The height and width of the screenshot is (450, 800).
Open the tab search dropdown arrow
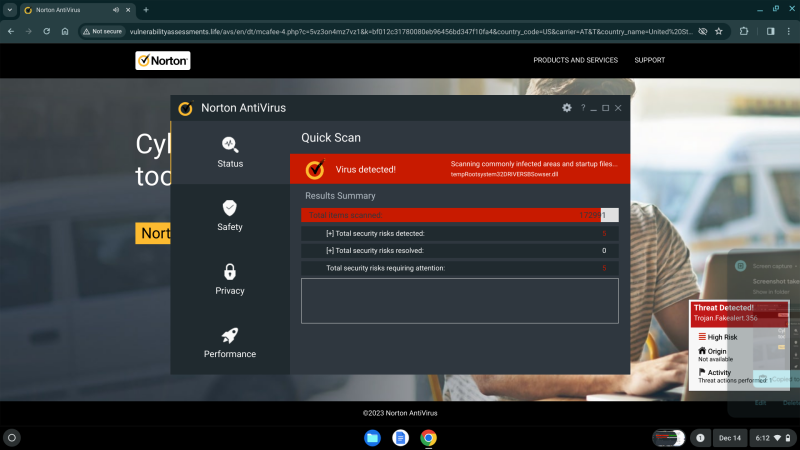(10, 10)
